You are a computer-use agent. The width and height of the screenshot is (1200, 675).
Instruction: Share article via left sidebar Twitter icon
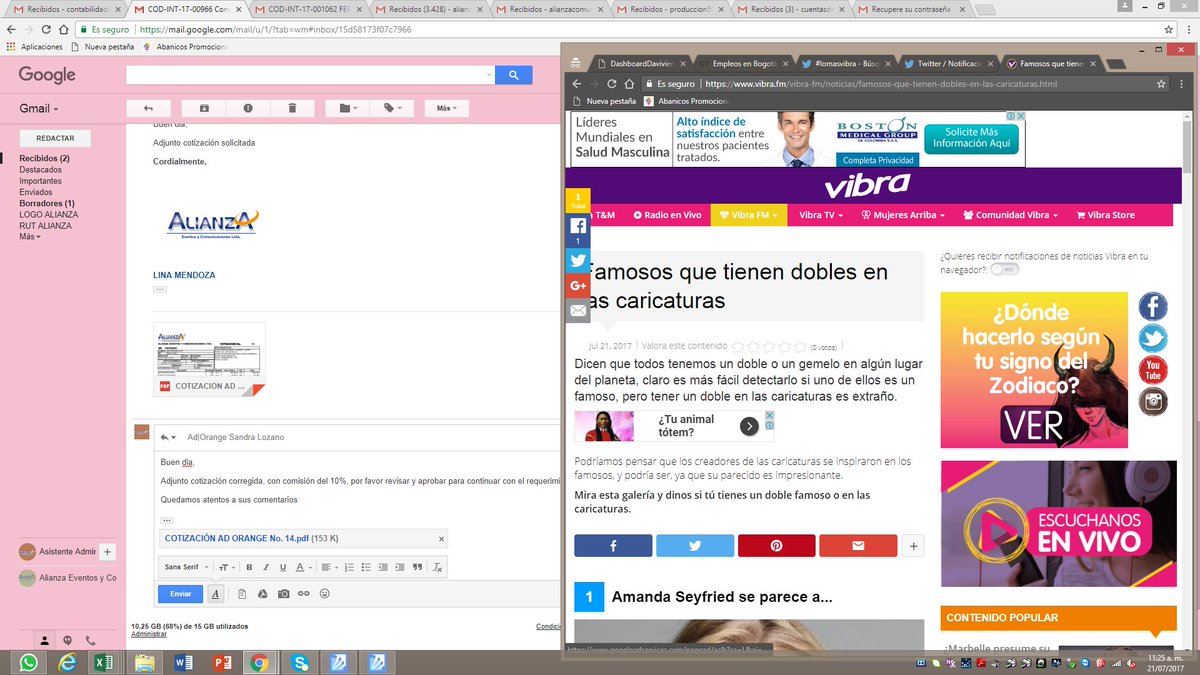coord(578,260)
